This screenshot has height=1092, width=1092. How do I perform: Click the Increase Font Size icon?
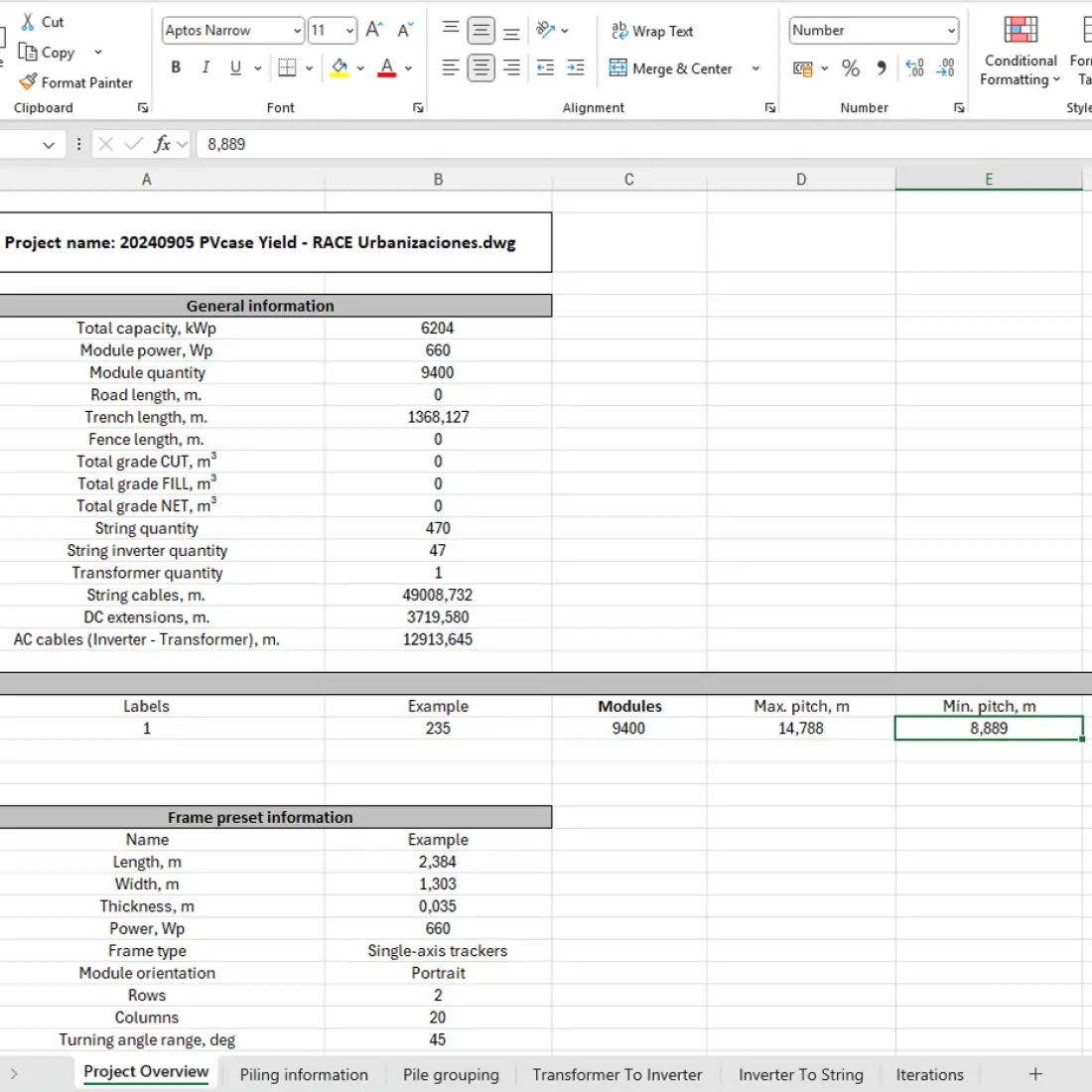coord(373,30)
